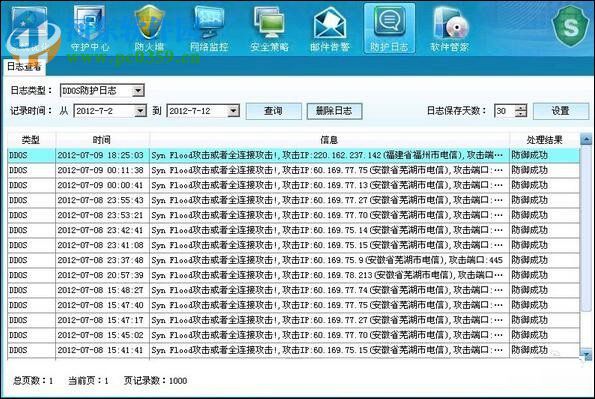Click info cell with IP 60.169.78.213
Screen dimensions: 595x399
coord(329,275)
